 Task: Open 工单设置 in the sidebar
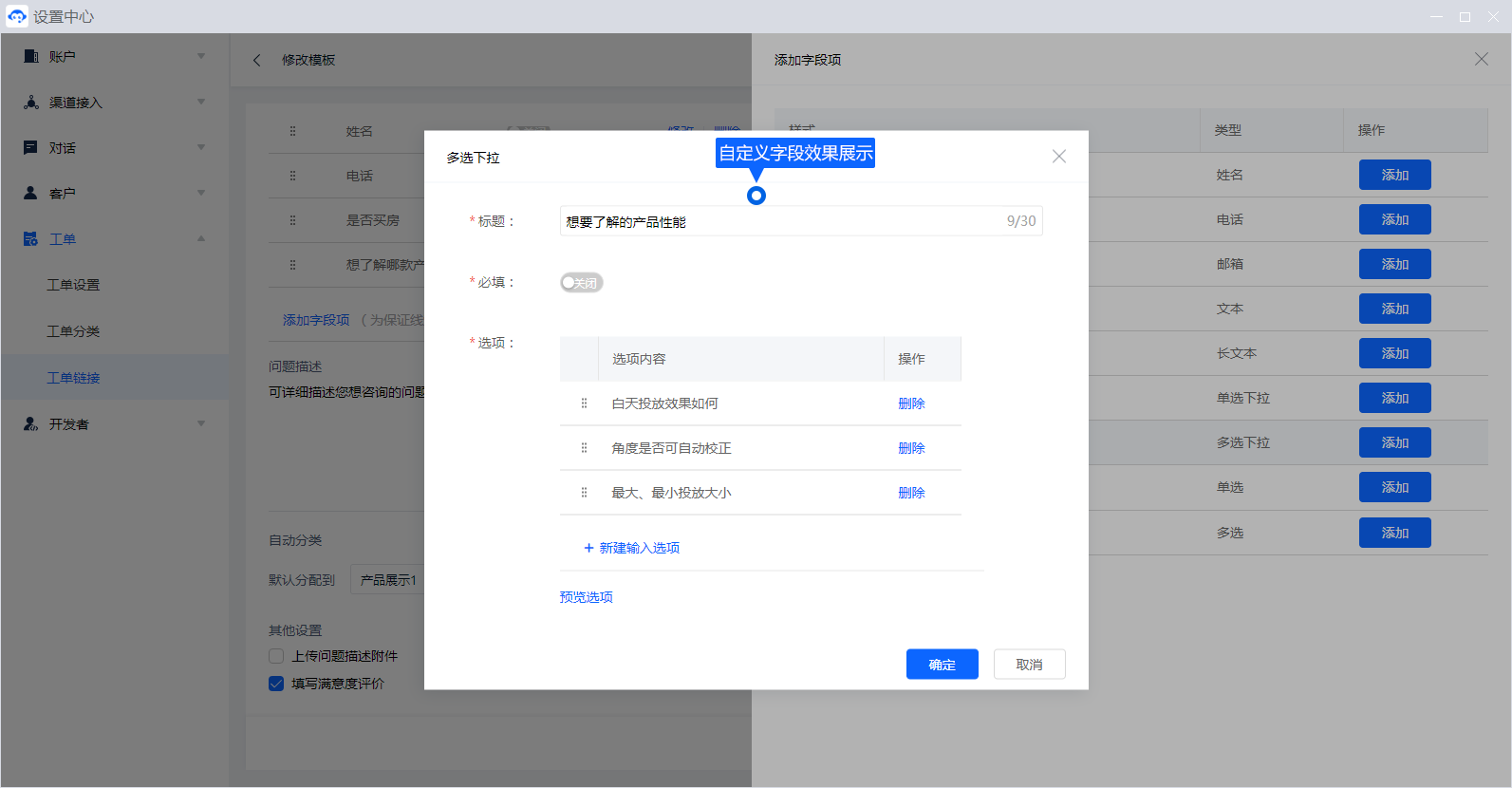click(73, 285)
